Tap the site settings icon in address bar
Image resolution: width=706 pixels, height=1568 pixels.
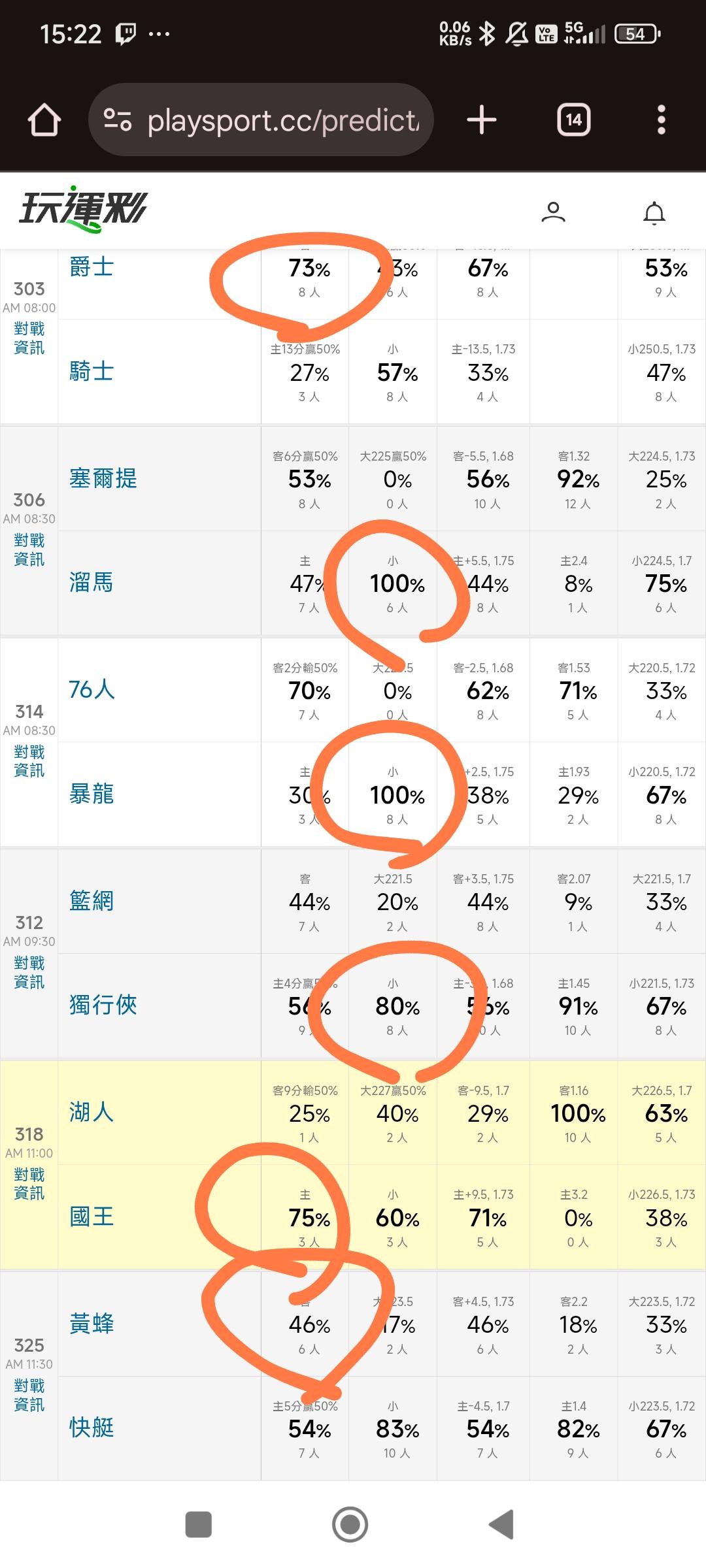(x=118, y=120)
